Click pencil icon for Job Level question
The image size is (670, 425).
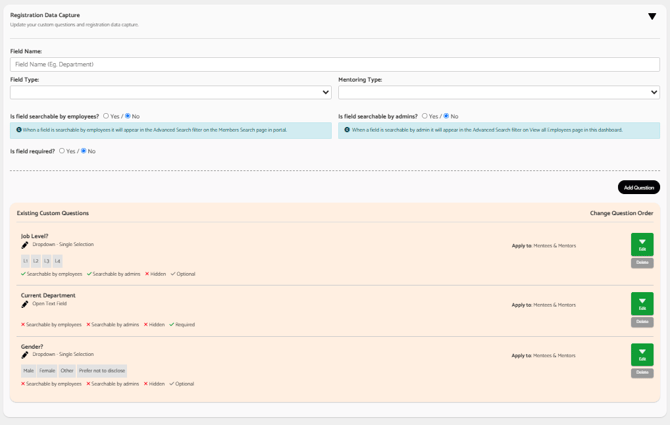tap(25, 245)
